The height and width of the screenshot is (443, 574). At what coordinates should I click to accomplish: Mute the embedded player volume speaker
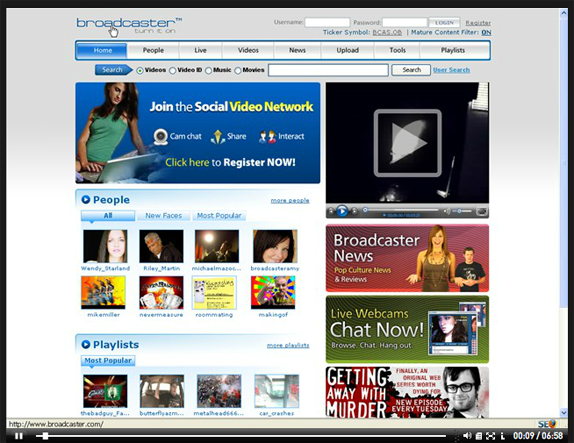pos(447,211)
